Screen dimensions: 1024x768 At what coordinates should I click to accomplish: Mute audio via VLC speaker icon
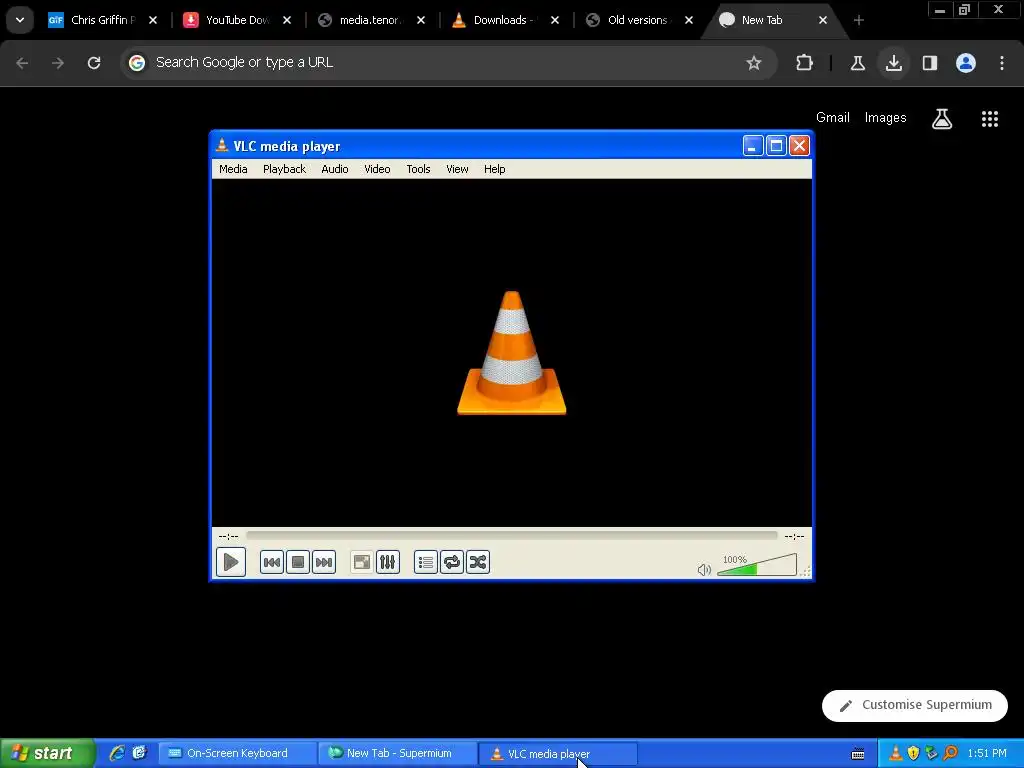pos(704,569)
